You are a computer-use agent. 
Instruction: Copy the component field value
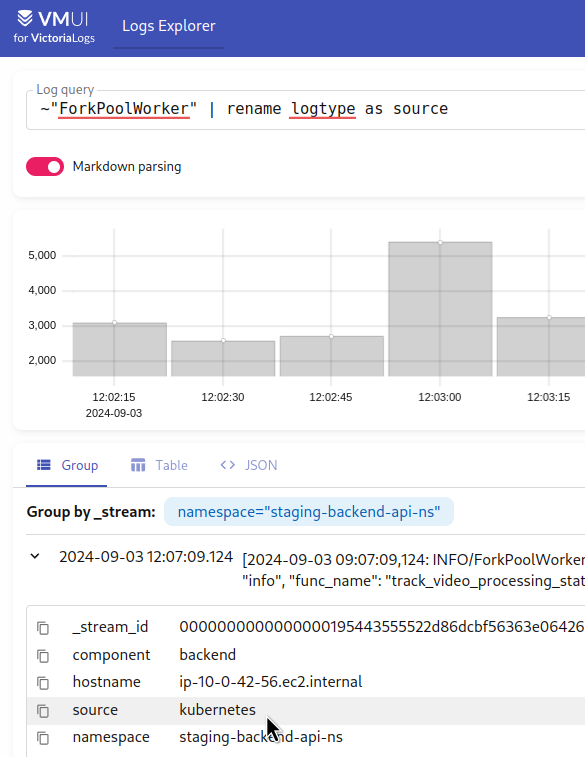[x=43, y=656]
